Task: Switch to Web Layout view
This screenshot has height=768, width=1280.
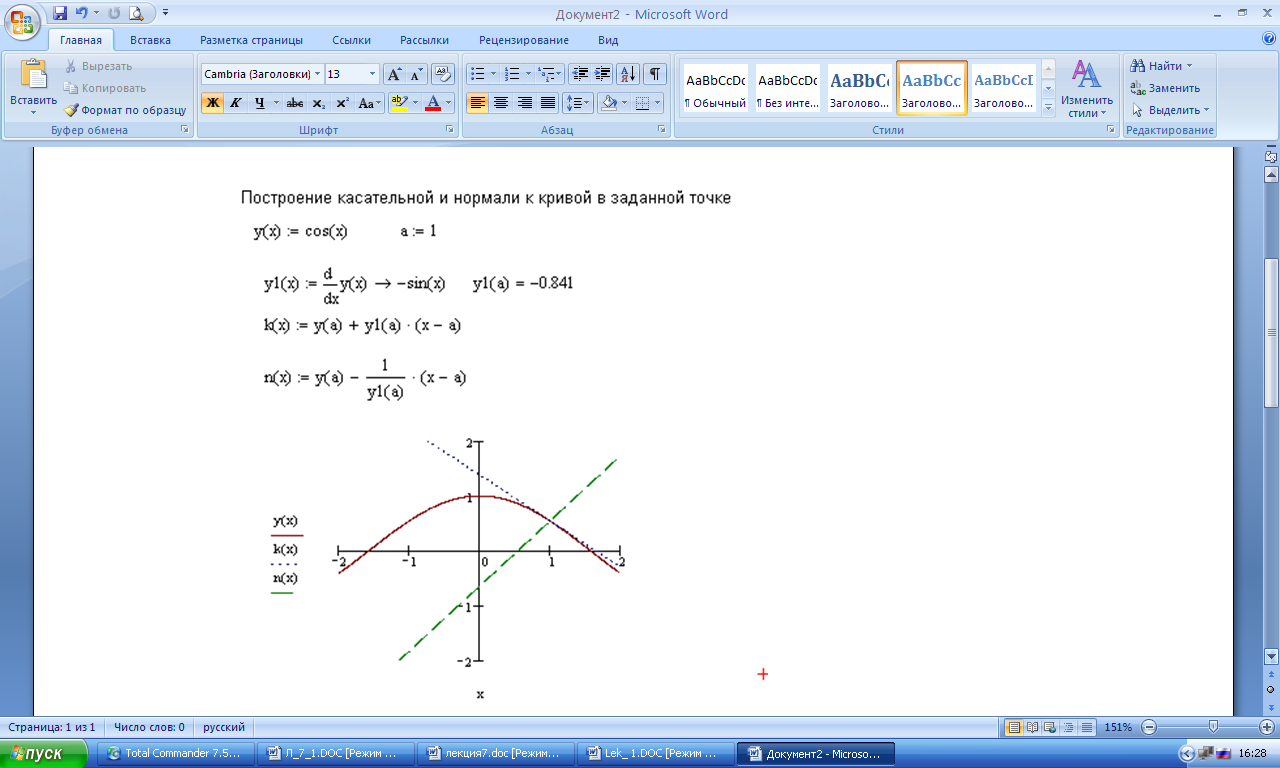Action: pos(1051,727)
